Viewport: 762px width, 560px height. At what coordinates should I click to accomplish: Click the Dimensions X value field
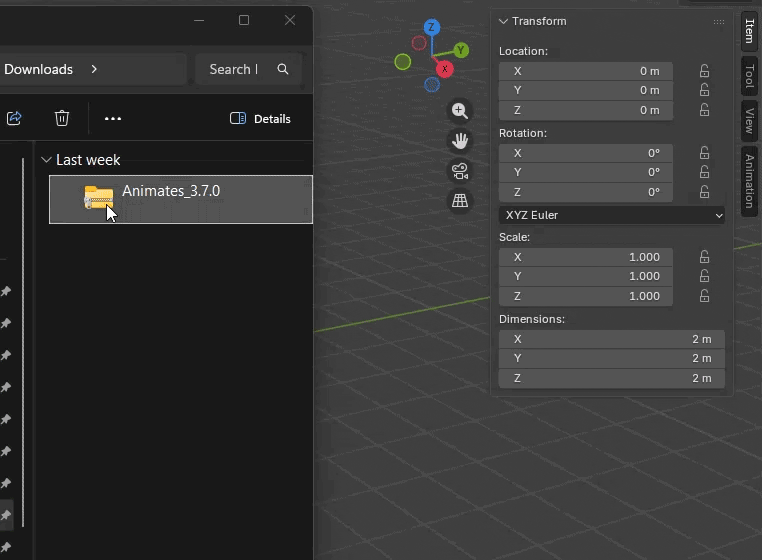pyautogui.click(x=611, y=339)
